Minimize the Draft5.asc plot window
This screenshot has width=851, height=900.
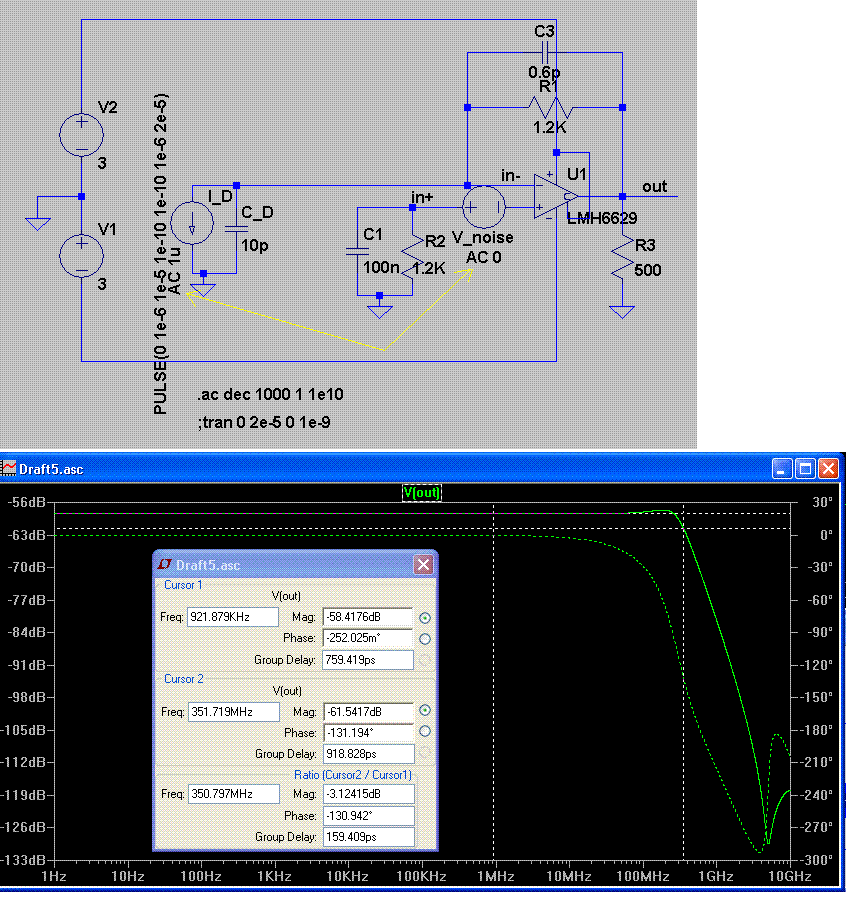click(x=782, y=469)
